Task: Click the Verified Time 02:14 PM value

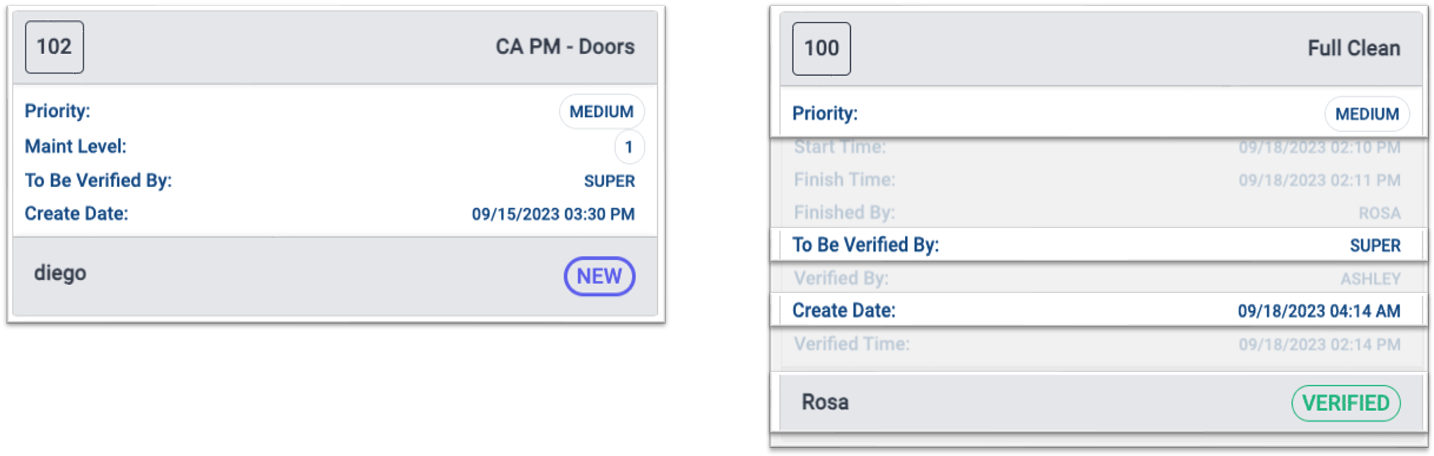Action: click(1319, 344)
